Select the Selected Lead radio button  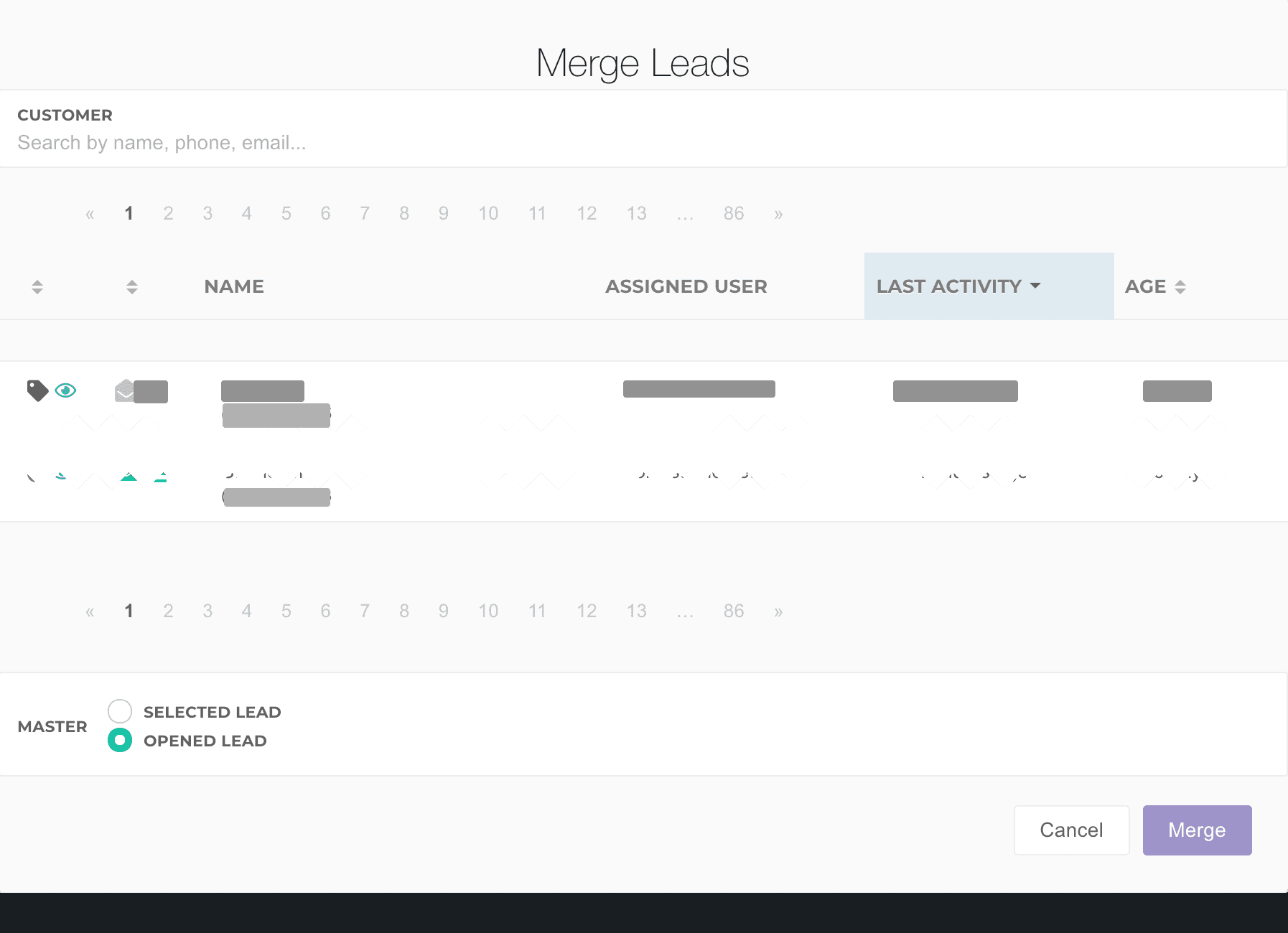click(120, 711)
